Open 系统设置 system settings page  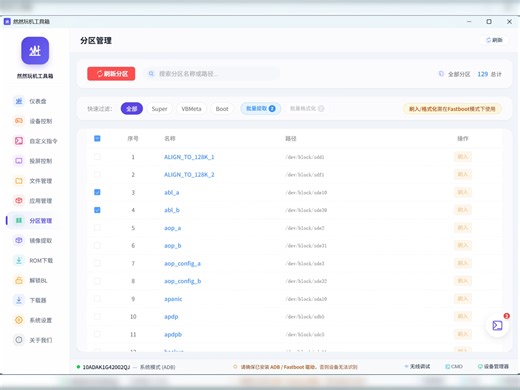pyautogui.click(x=33, y=320)
